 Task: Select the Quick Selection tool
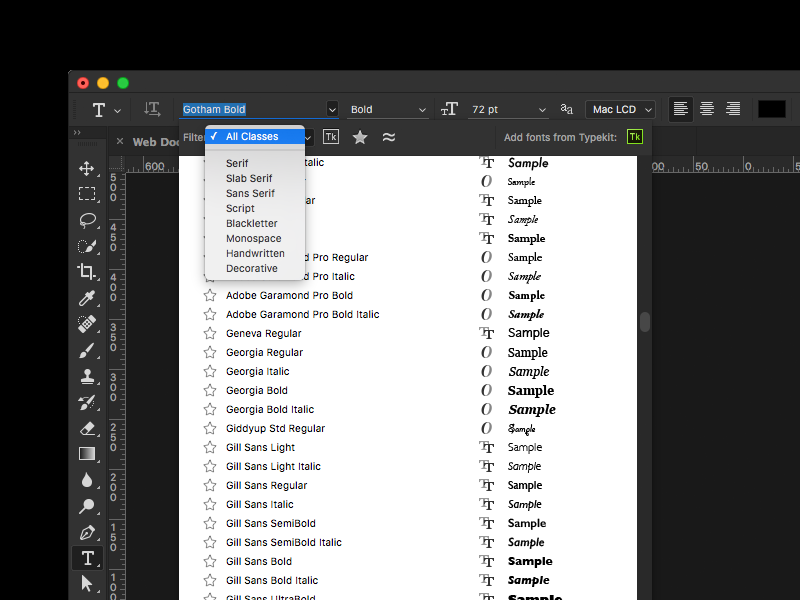pos(87,246)
